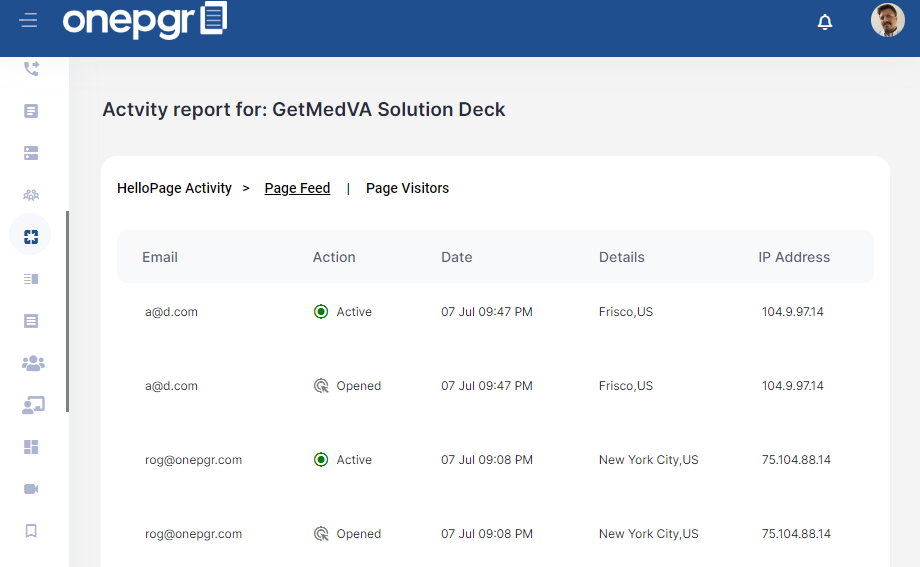Image resolution: width=920 pixels, height=567 pixels.
Task: Click the sidebar vertical scrollbar
Action: click(x=67, y=312)
